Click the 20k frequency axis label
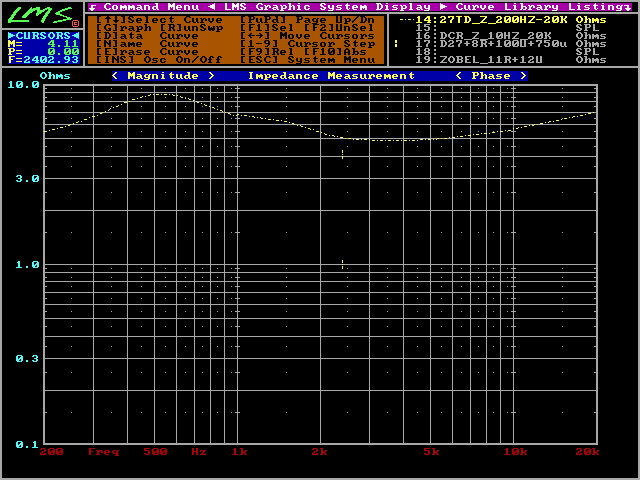The width and height of the screenshot is (640, 480). click(587, 452)
